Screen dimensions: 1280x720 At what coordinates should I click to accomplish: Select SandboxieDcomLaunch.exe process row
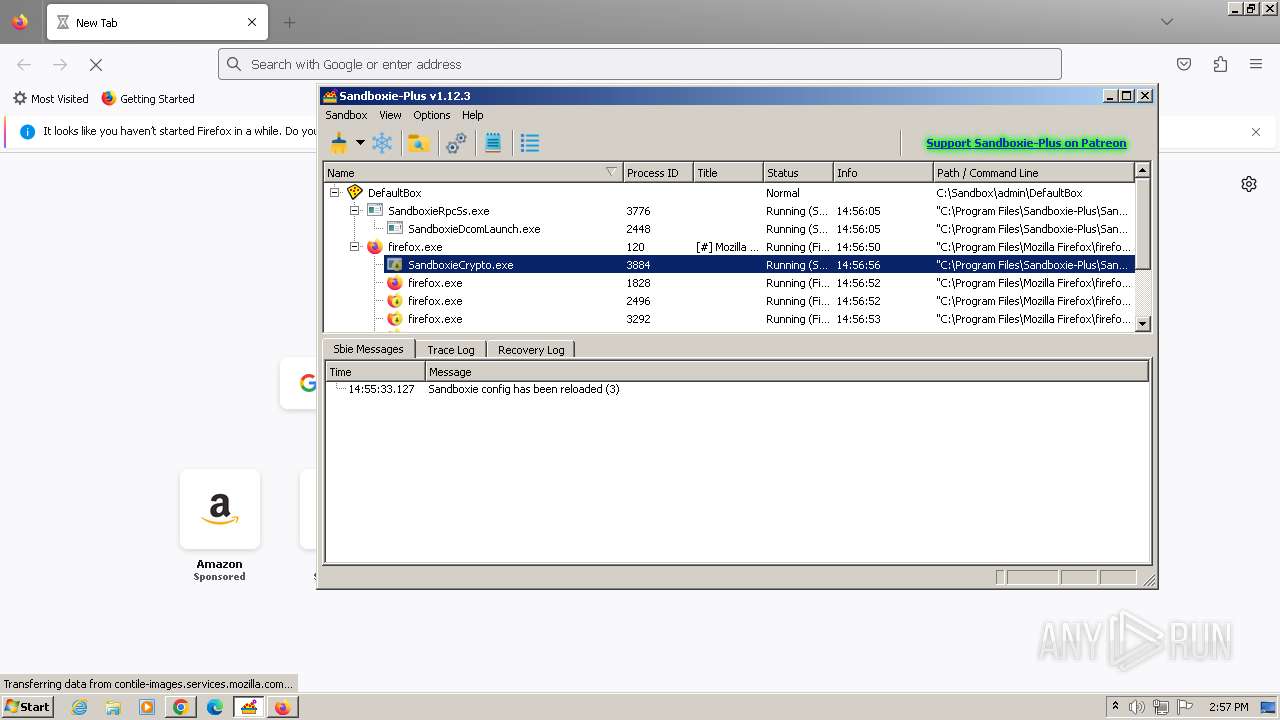click(730, 229)
